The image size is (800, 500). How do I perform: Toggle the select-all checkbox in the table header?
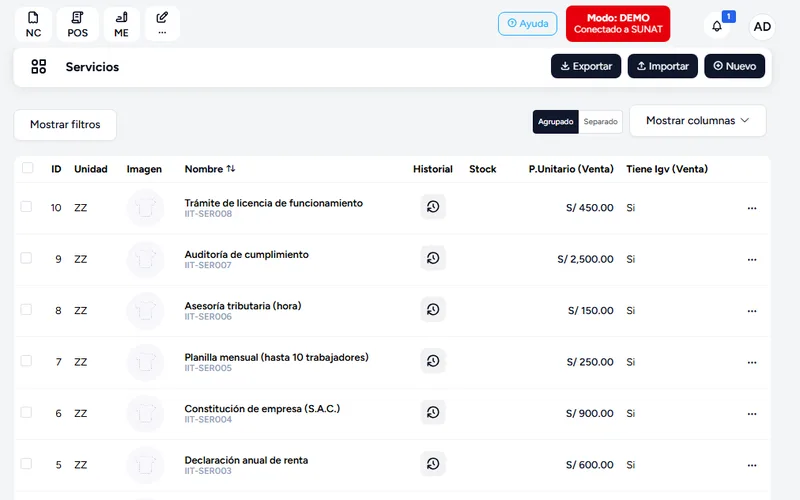coord(28,168)
